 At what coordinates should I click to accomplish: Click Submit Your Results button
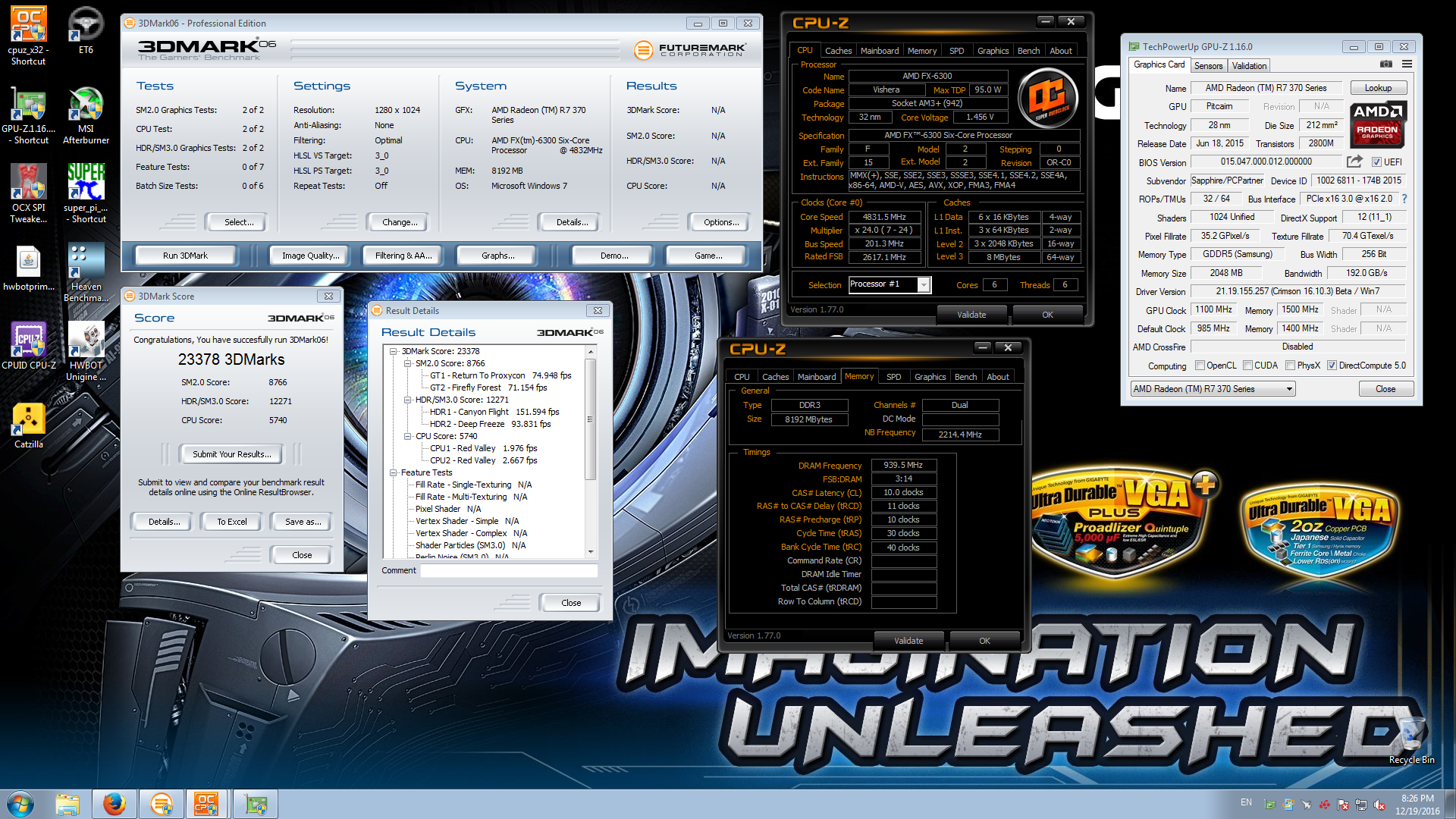coord(231,454)
